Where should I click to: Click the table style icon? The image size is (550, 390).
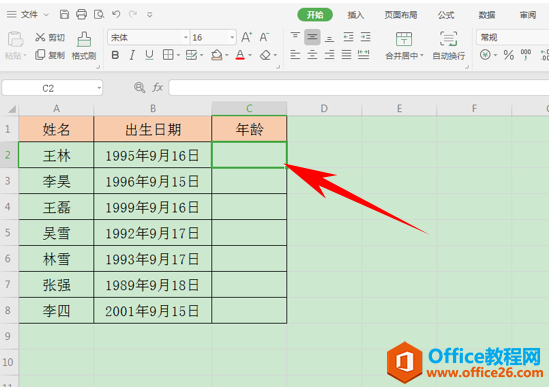coord(192,55)
